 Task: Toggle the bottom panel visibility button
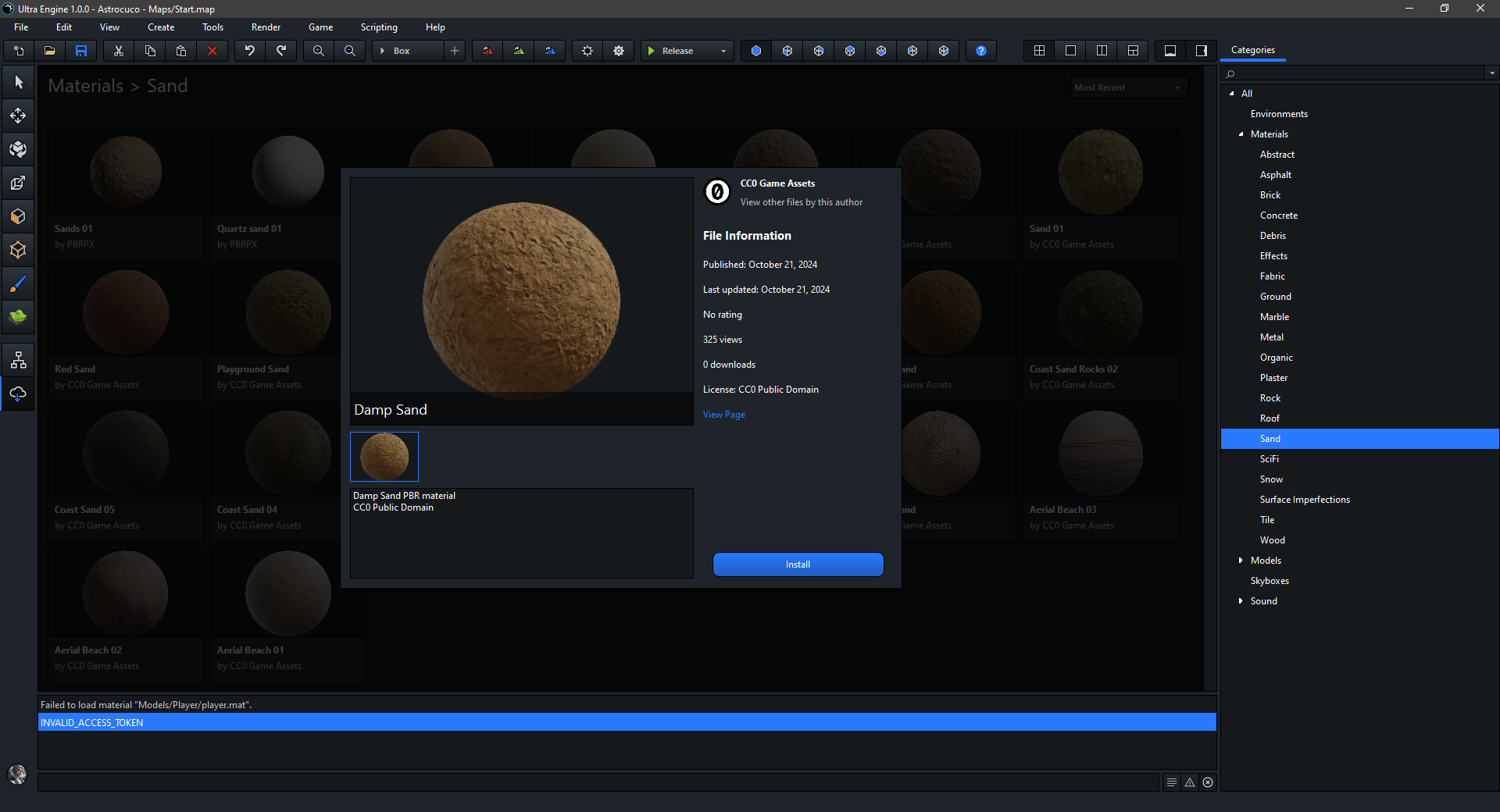1170,51
